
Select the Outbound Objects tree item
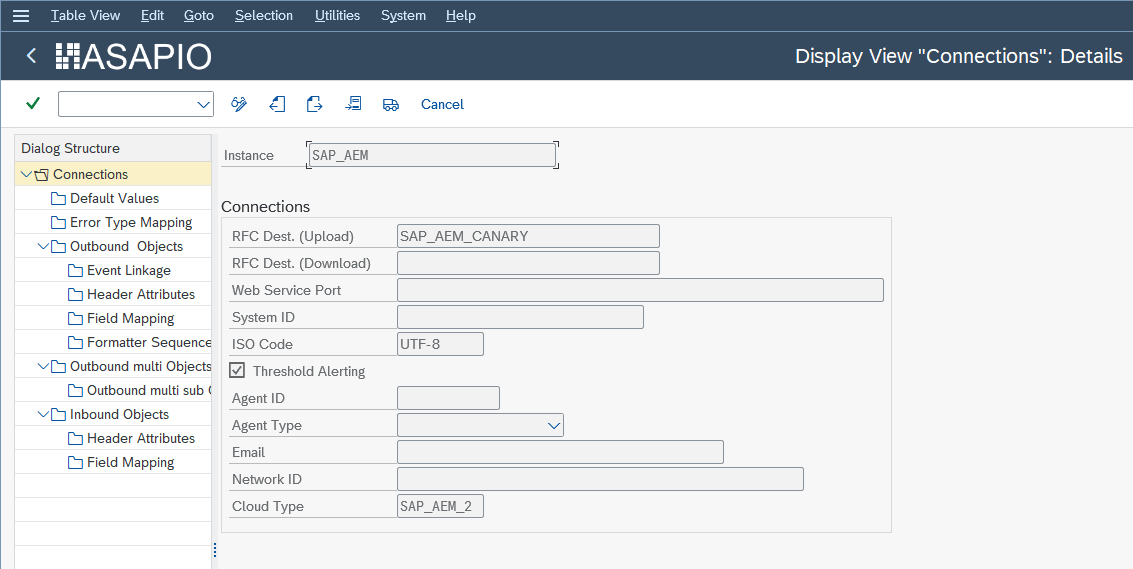126,246
